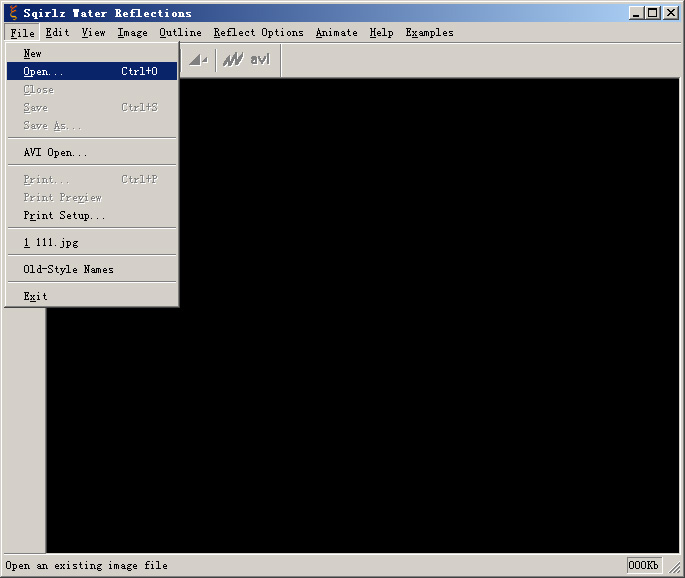Image resolution: width=685 pixels, height=578 pixels.
Task: Close the Sqirlz Water Reflections window
Action: coord(671,13)
